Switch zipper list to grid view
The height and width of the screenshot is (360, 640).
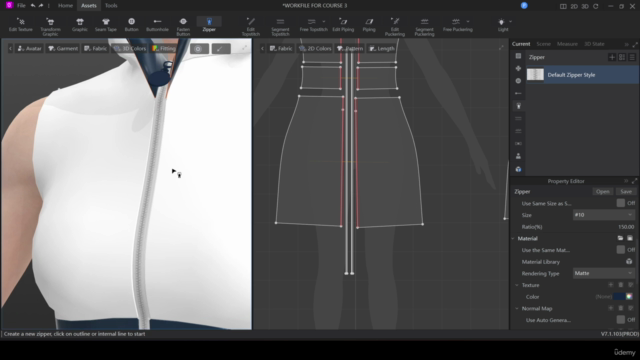(x=622, y=58)
